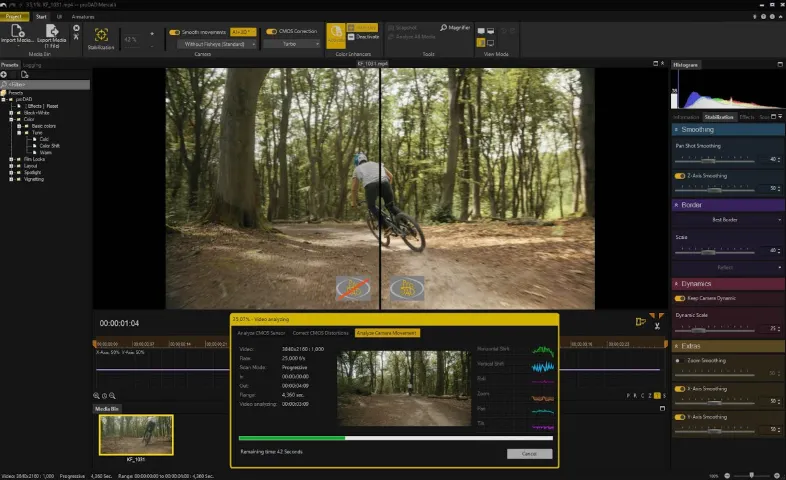Click the Export Media icon
The height and width of the screenshot is (480, 786).
coord(52,31)
